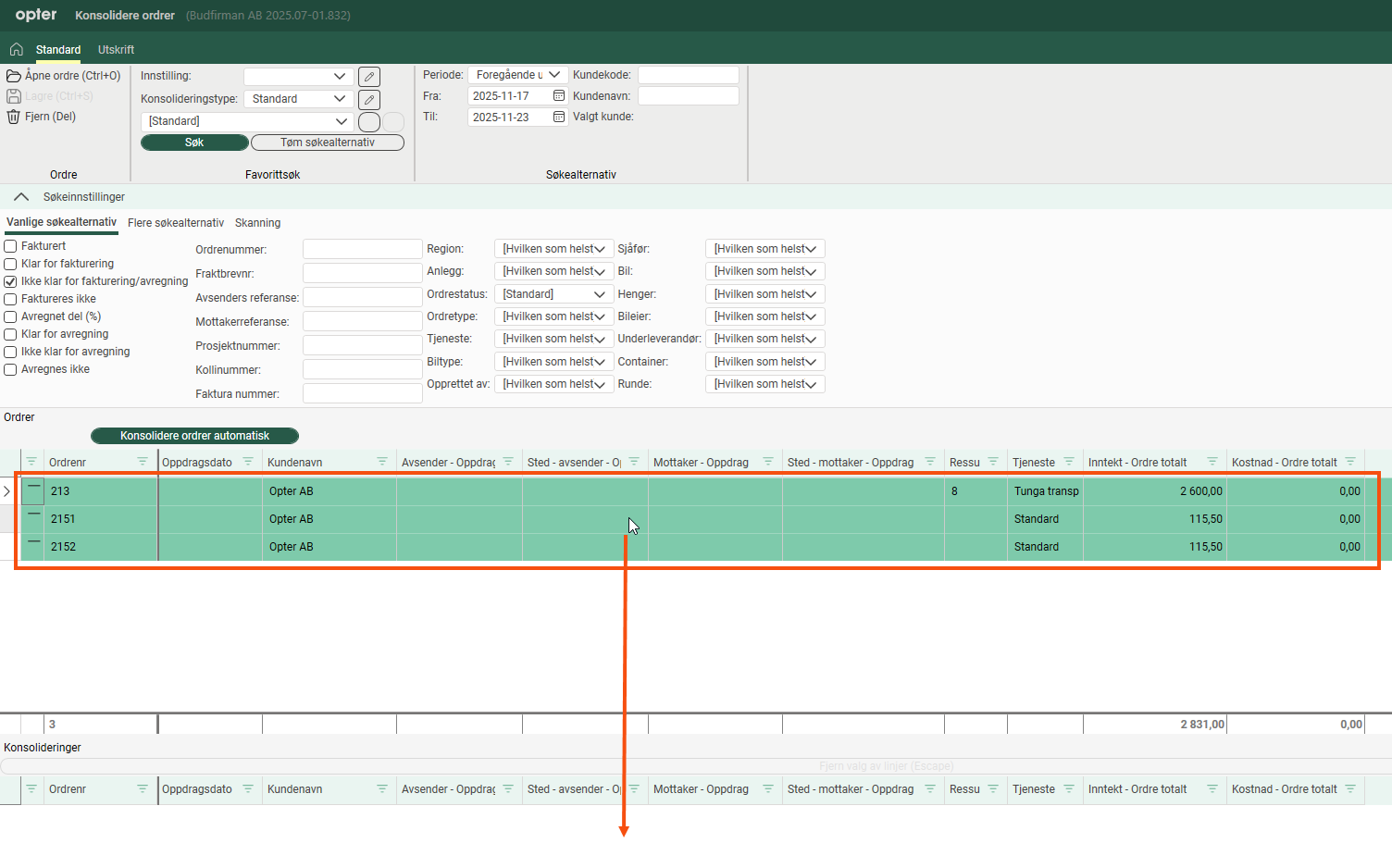Click the home icon in the ribbon
The image size is (1392, 868).
[x=16, y=49]
